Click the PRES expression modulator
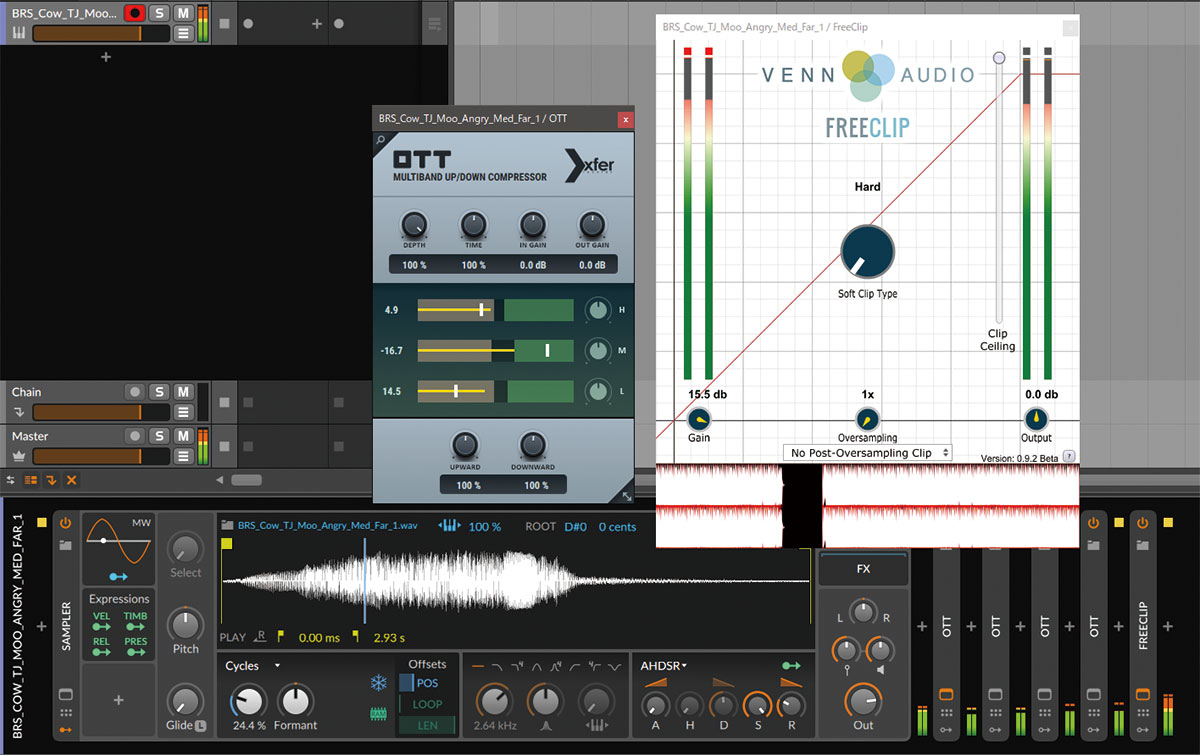This screenshot has height=755, width=1200. [135, 647]
